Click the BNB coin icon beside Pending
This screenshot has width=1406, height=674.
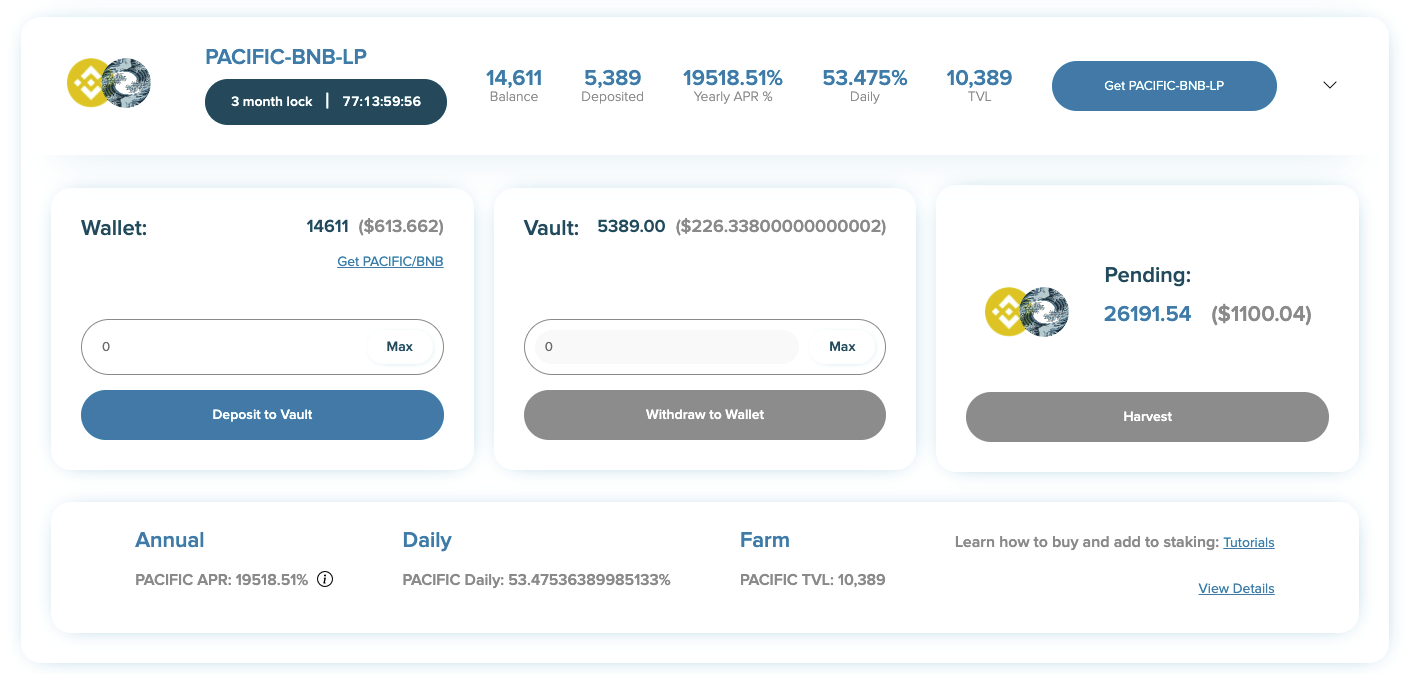(x=1005, y=312)
